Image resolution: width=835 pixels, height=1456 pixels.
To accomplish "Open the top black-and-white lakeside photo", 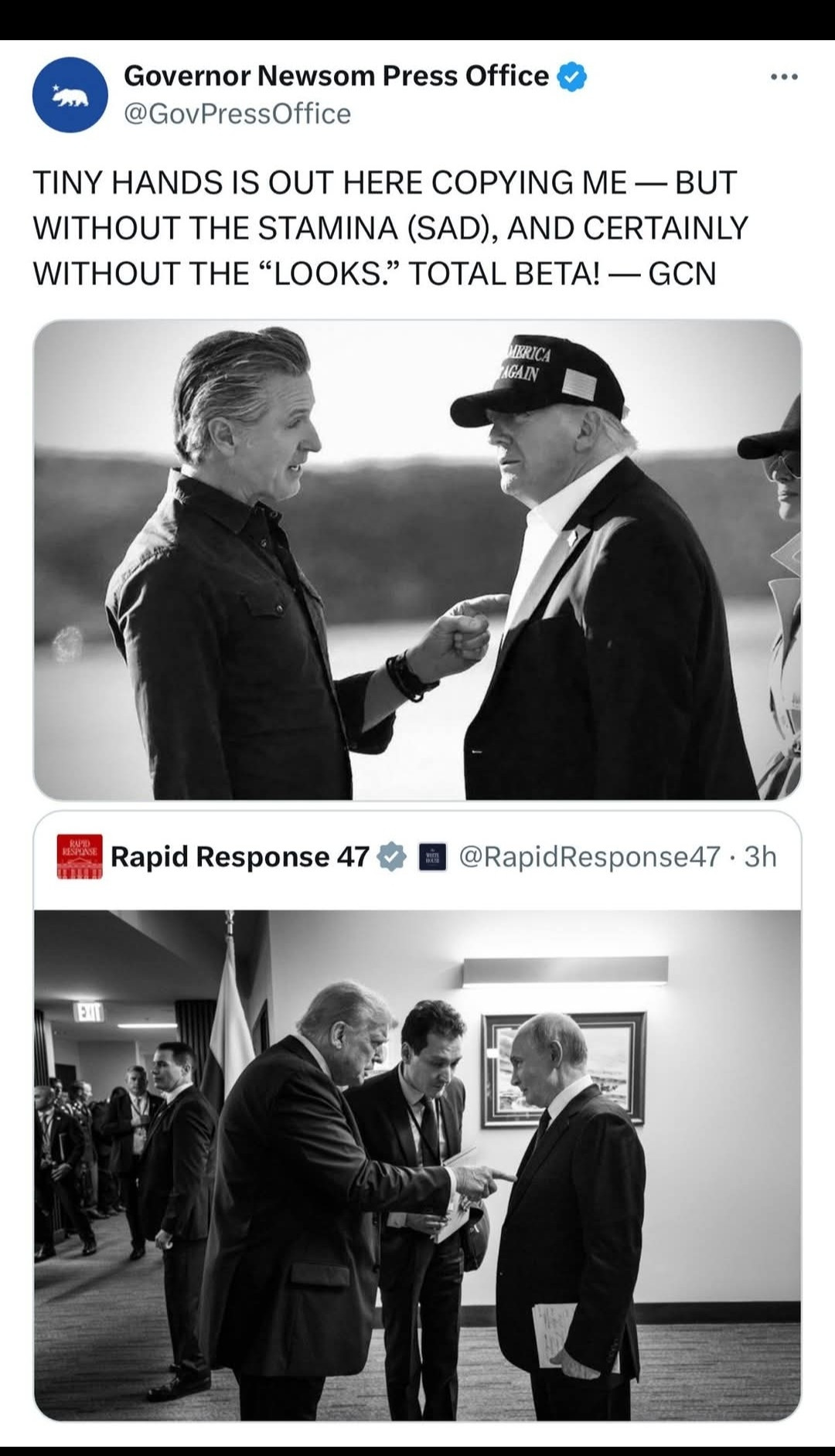I will (x=417, y=560).
